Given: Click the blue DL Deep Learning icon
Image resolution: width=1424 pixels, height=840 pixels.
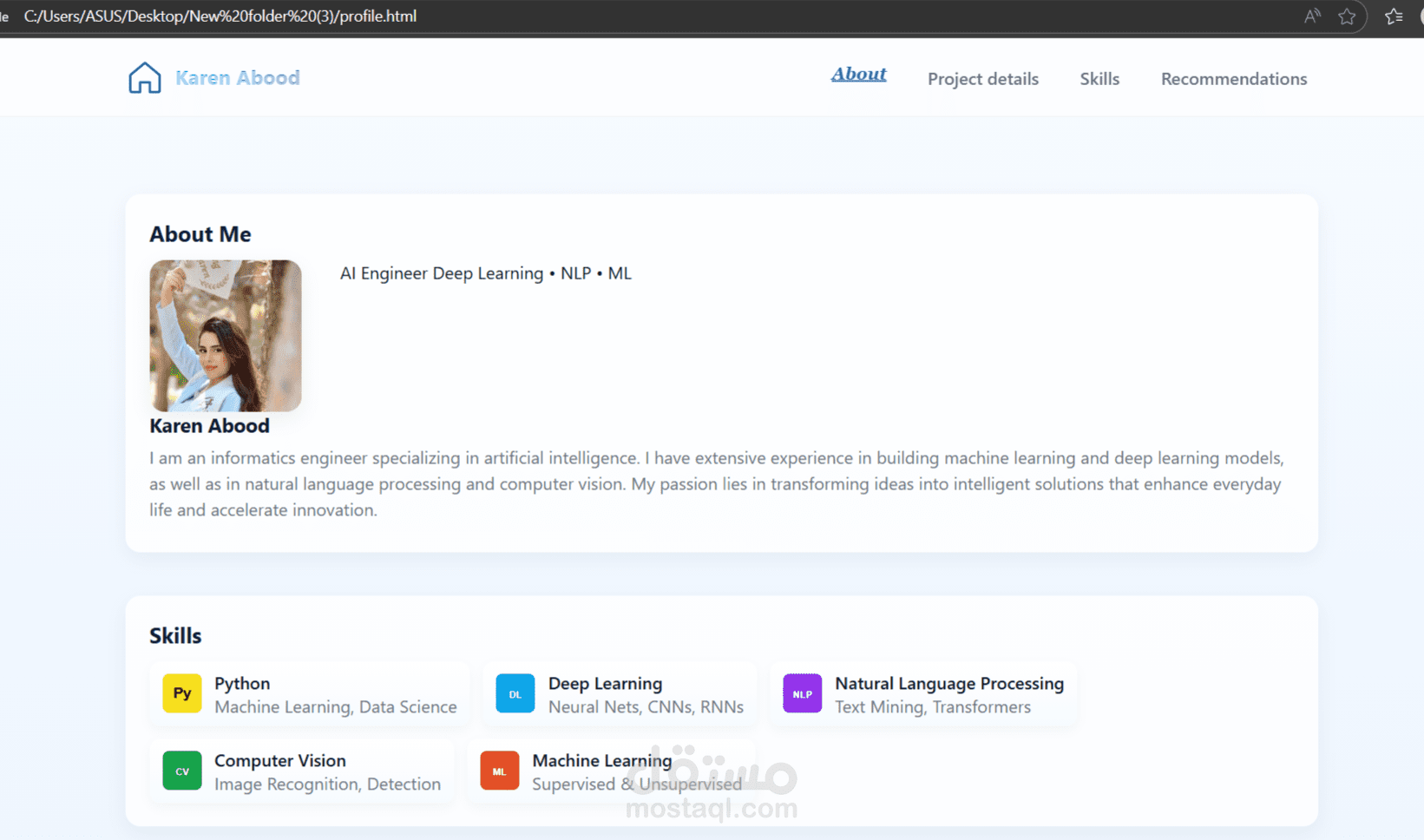Looking at the screenshot, I should click(x=515, y=693).
